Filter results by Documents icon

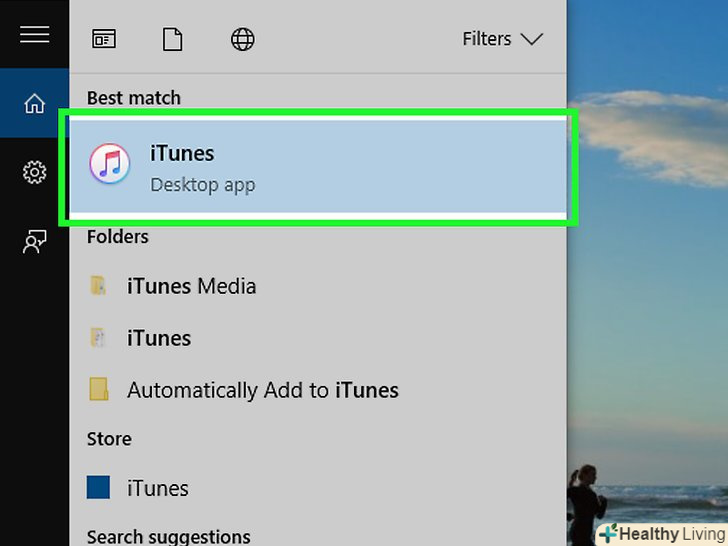[172, 39]
